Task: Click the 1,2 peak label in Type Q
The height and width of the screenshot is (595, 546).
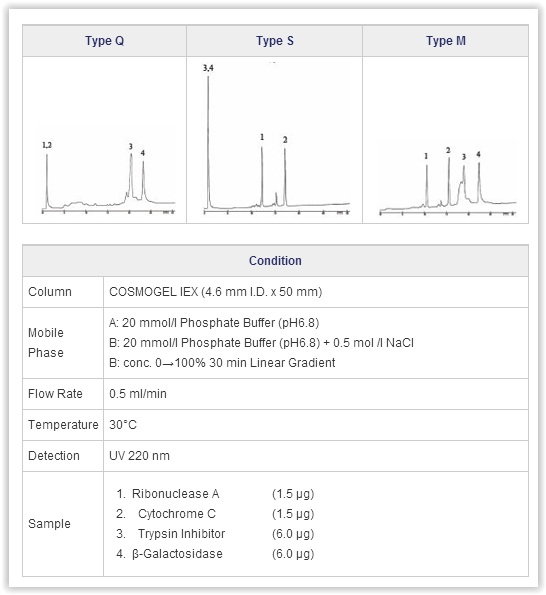Action: point(47,145)
